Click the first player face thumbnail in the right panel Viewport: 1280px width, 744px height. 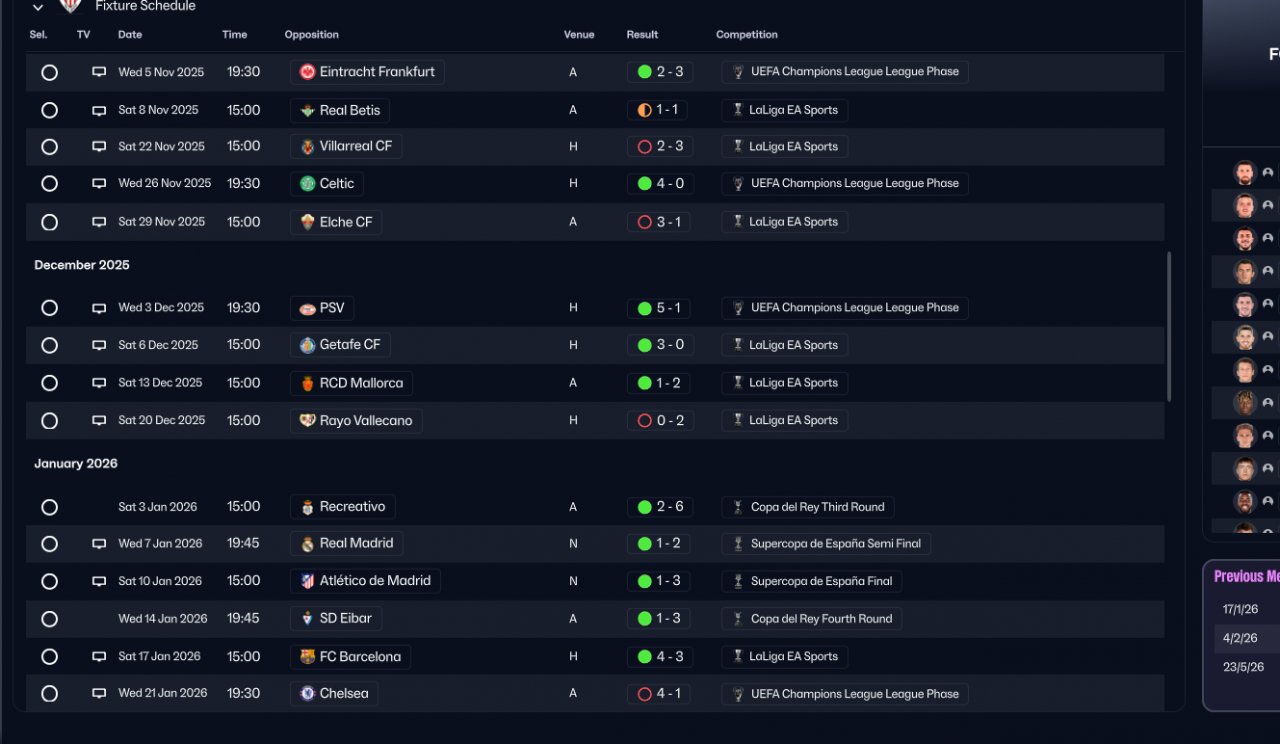1244,173
